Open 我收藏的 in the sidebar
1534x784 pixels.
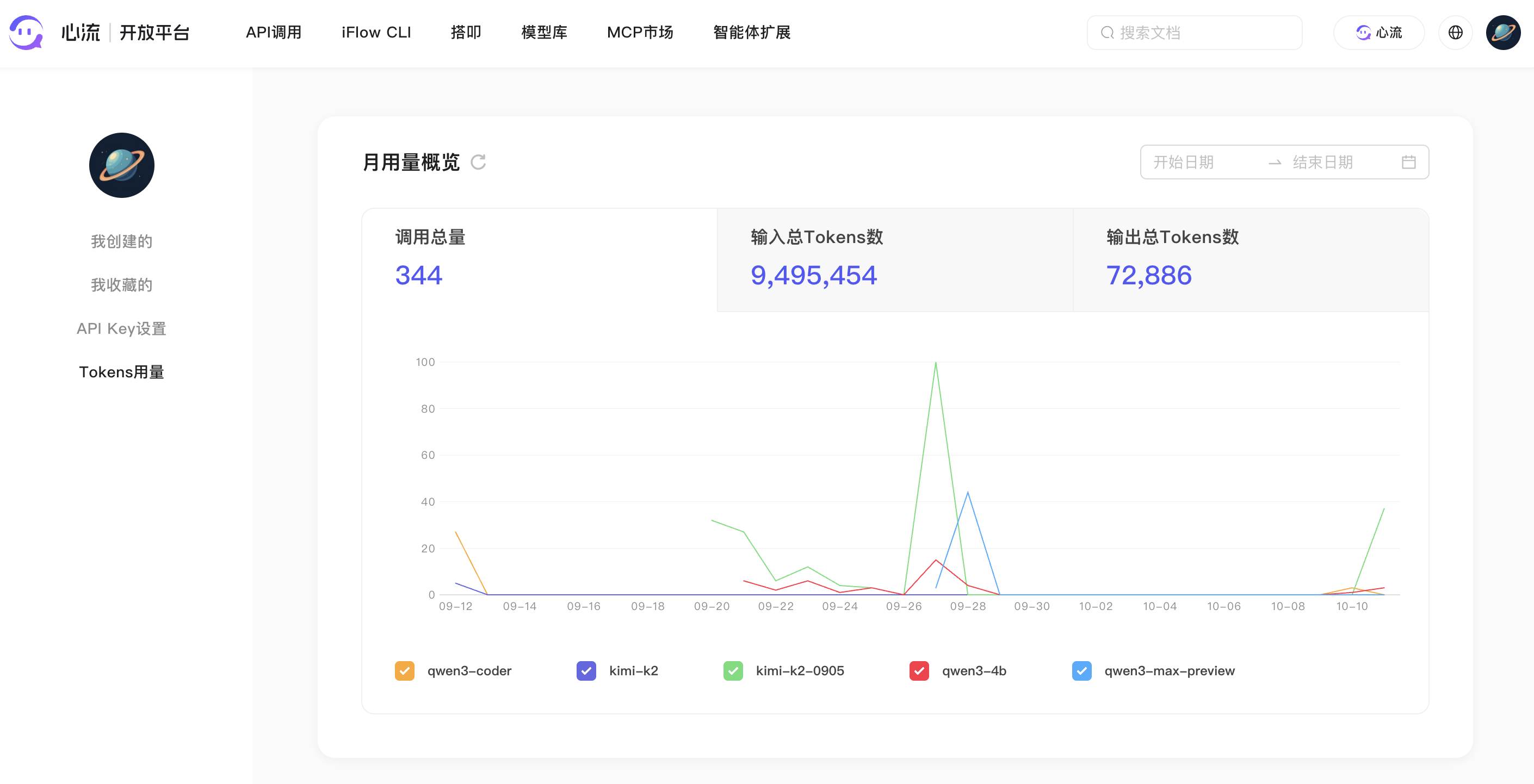click(121, 285)
